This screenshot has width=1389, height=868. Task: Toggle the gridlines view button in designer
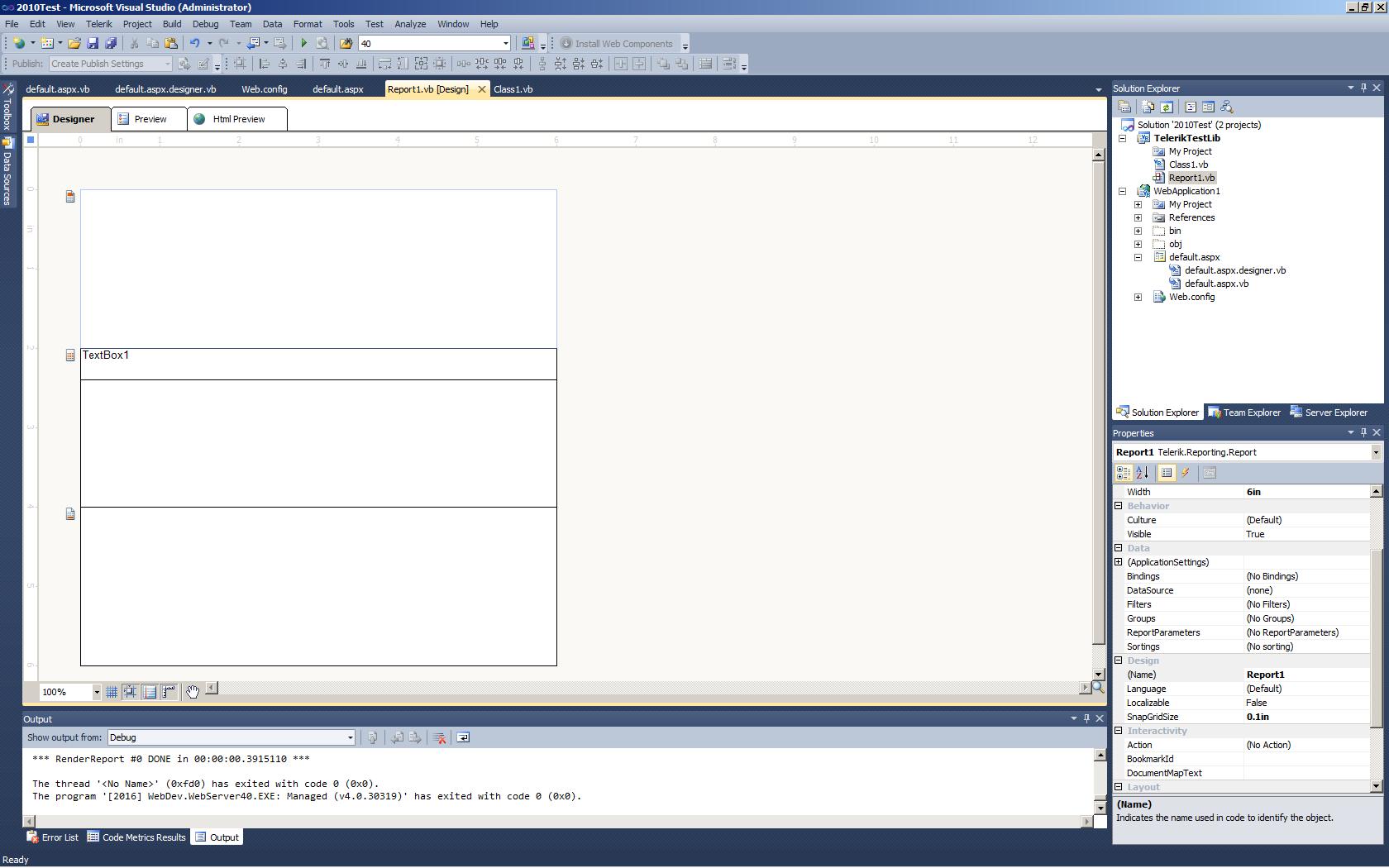(150, 692)
